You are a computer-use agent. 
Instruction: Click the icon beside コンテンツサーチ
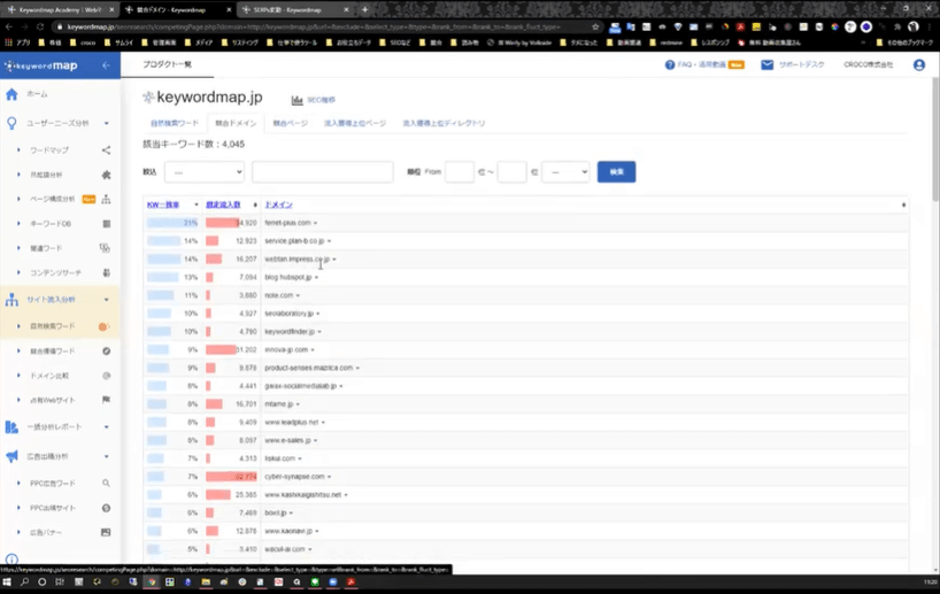point(106,273)
